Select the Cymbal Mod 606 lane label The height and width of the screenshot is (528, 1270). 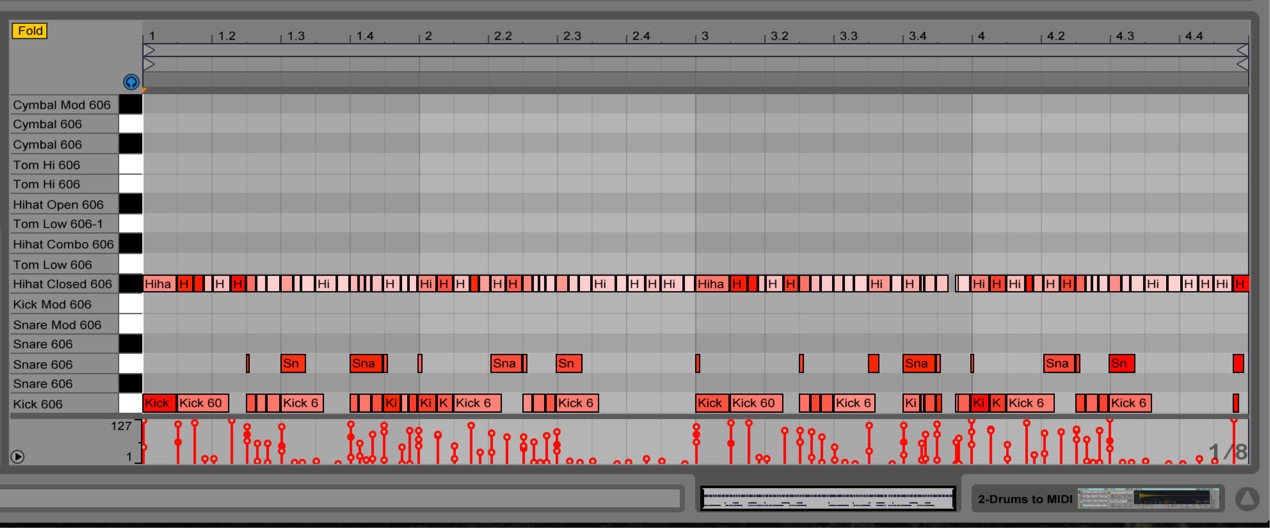[62, 105]
